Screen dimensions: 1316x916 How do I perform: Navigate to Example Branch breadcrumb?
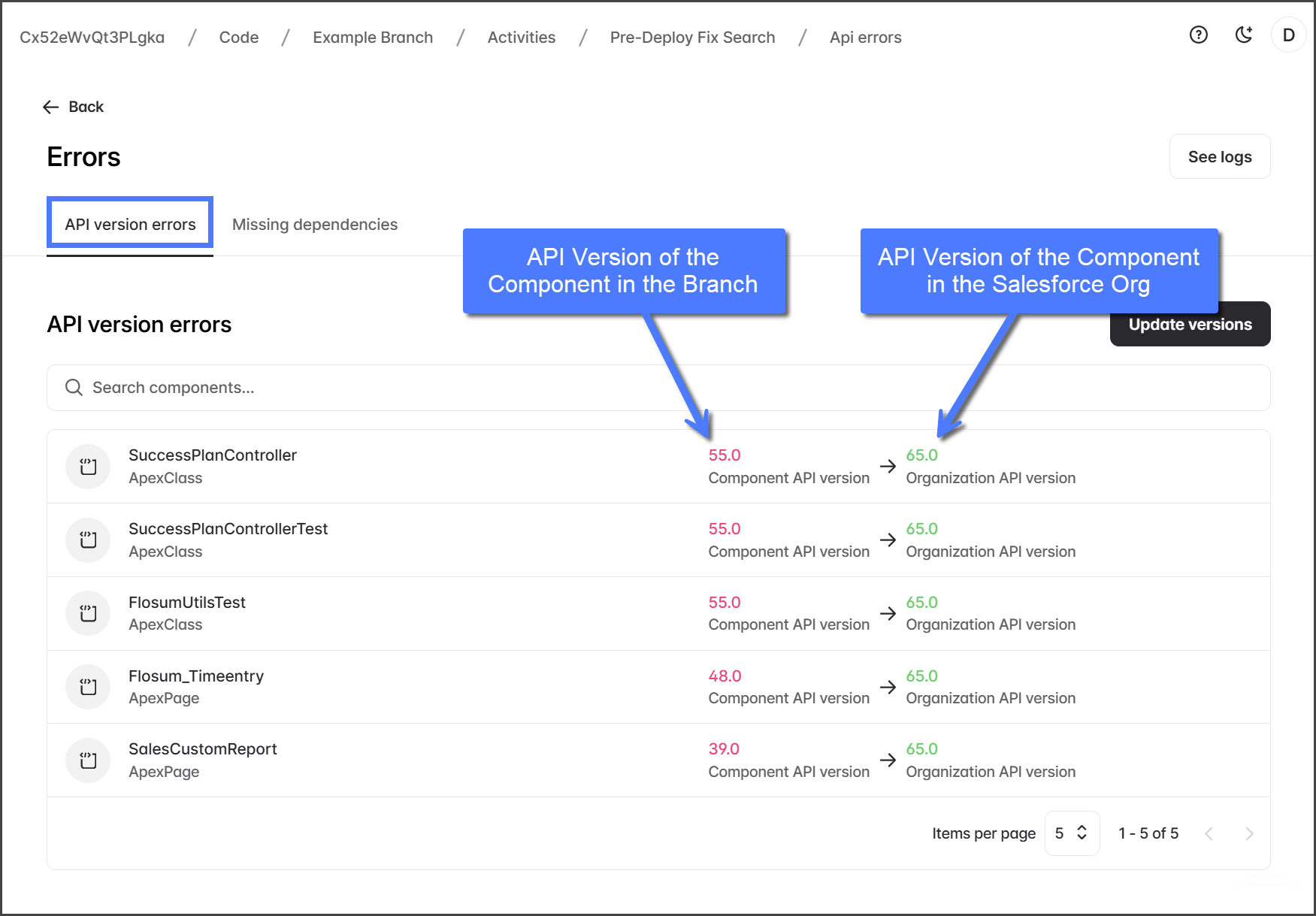coord(373,38)
